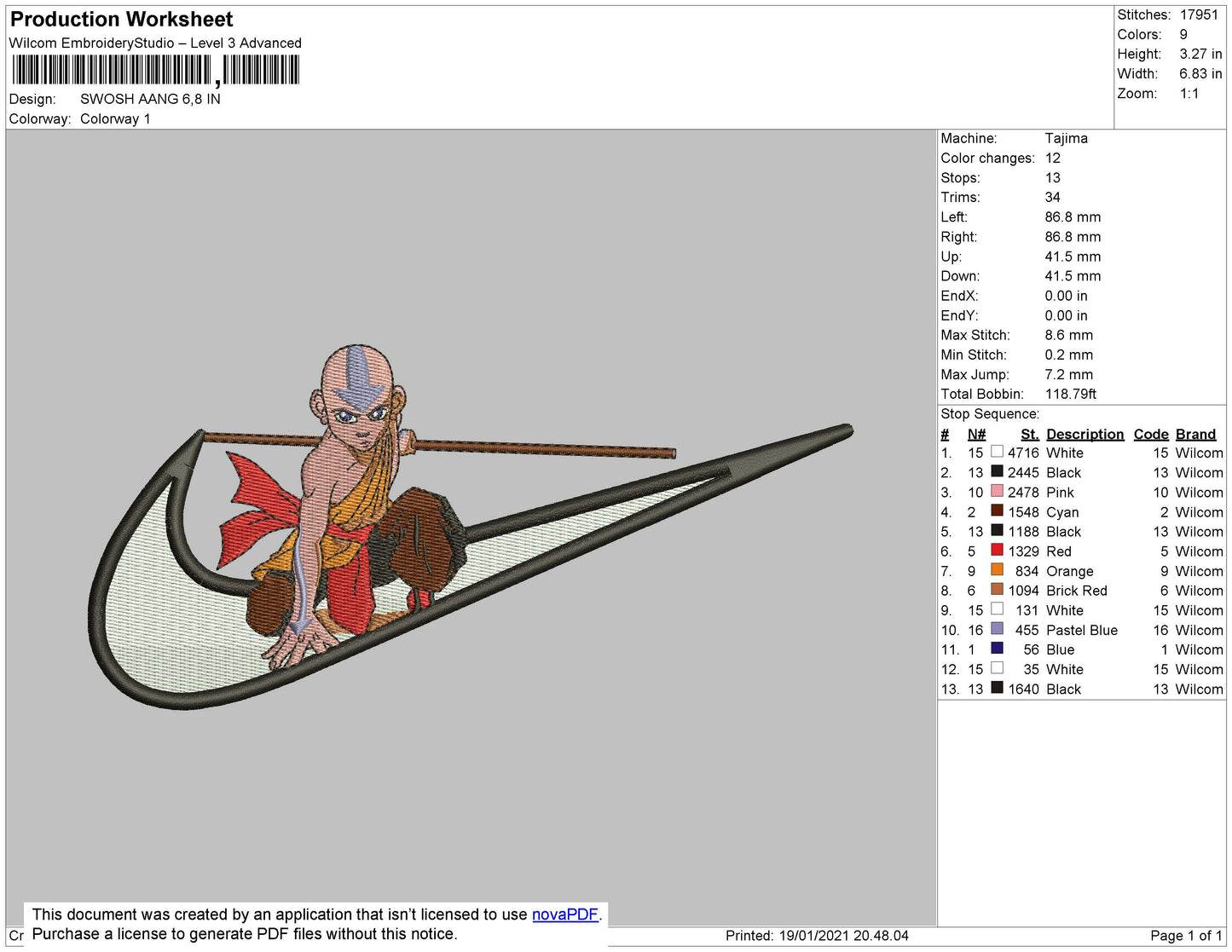Image resolution: width=1232 pixels, height=952 pixels.
Task: Click the N# column header
Action: tap(976, 434)
